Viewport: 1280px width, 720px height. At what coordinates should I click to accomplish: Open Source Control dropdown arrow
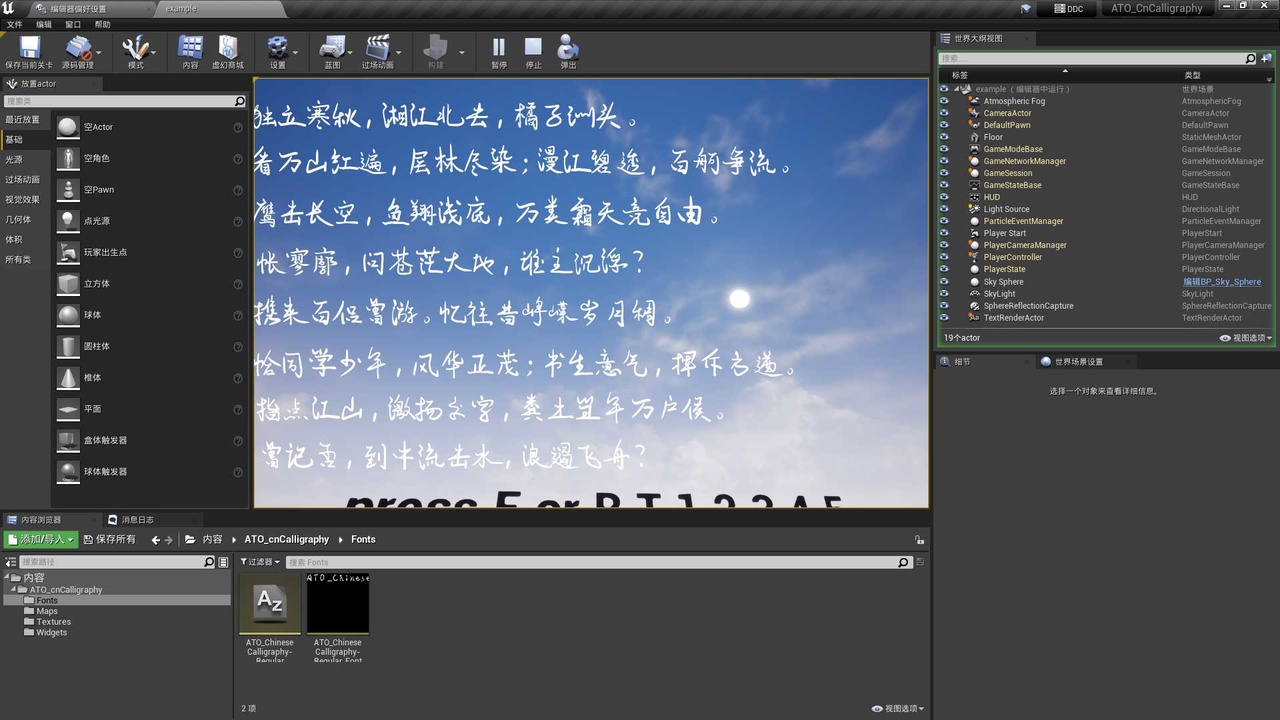98,52
